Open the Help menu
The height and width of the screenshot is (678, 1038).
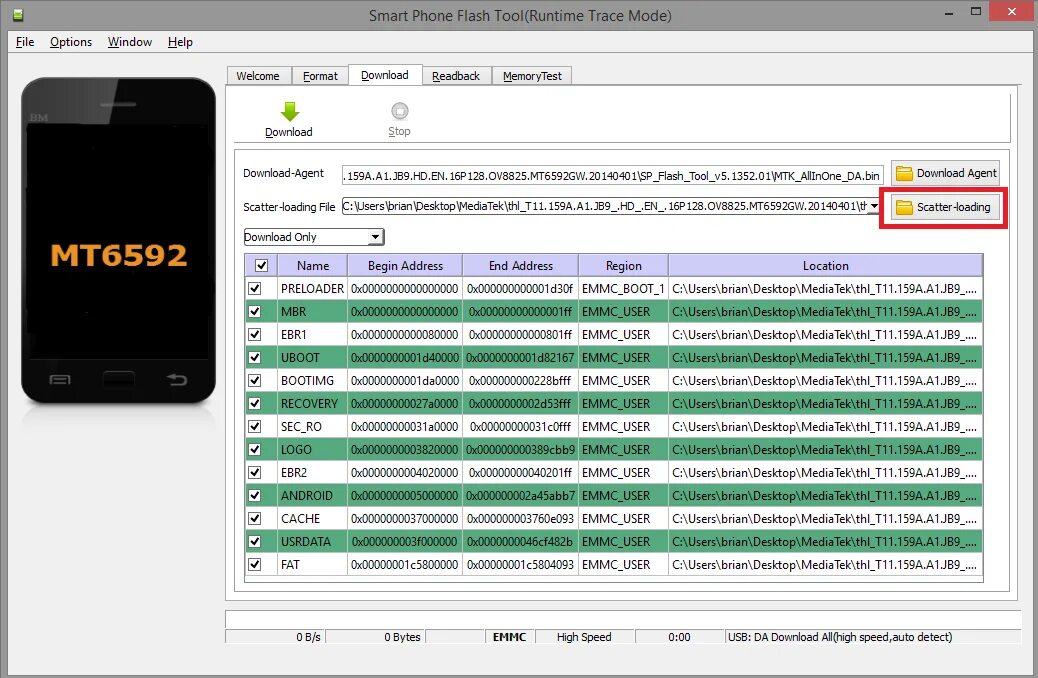pos(180,42)
